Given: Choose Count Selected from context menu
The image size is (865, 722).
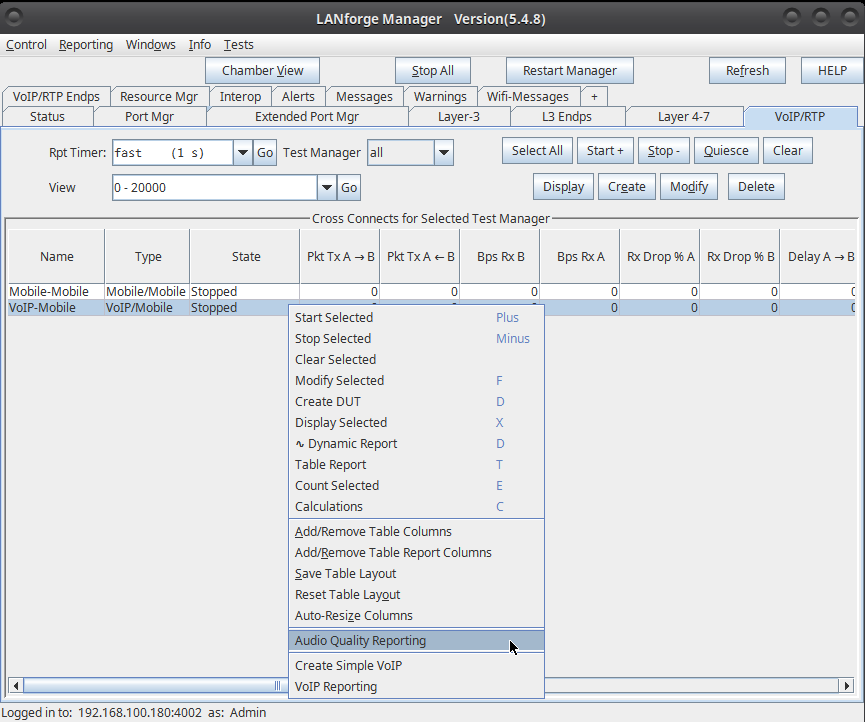Looking at the screenshot, I should coord(417,485).
